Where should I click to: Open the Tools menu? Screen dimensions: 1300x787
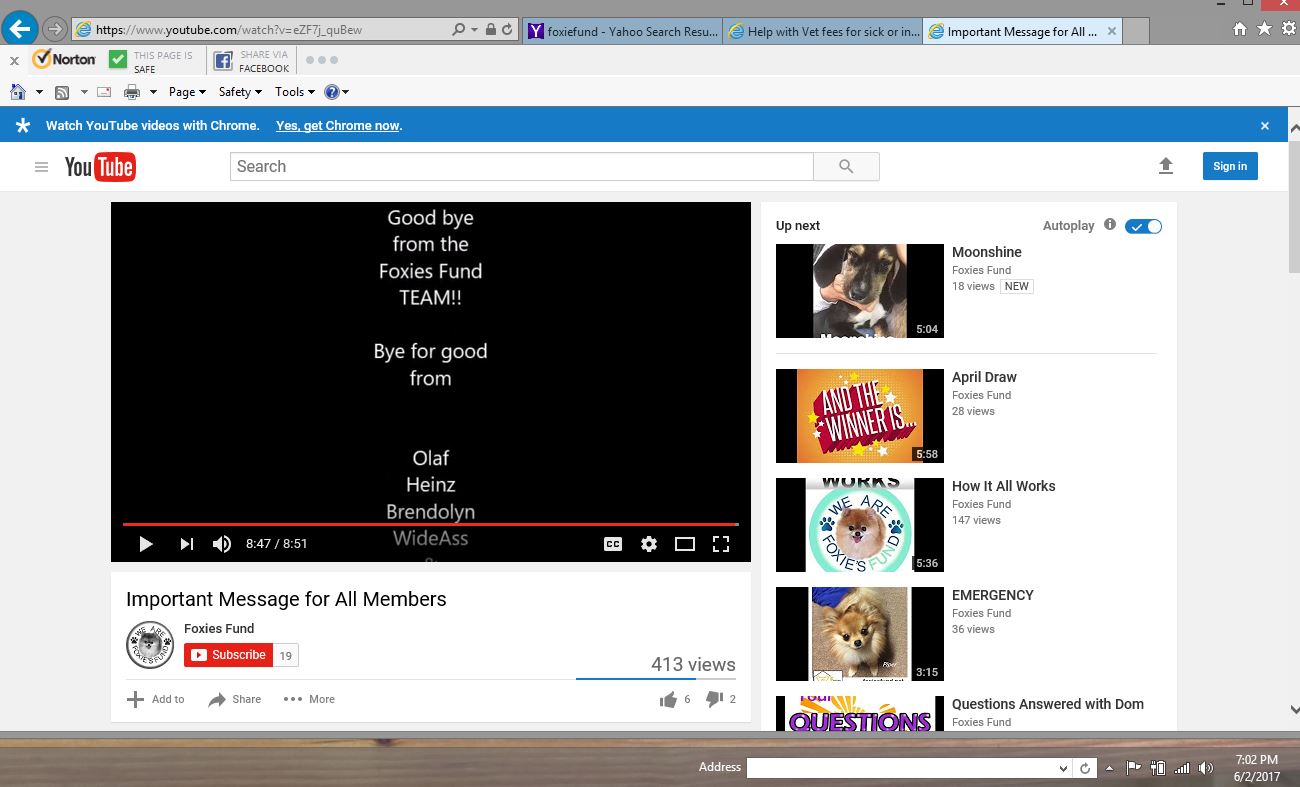pyautogui.click(x=295, y=92)
